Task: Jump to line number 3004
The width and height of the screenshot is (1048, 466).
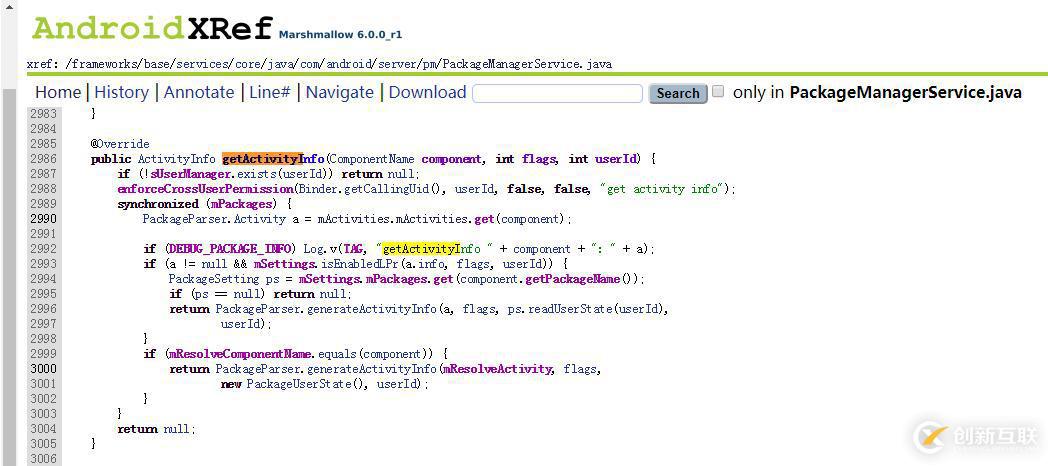Action: pos(43,429)
